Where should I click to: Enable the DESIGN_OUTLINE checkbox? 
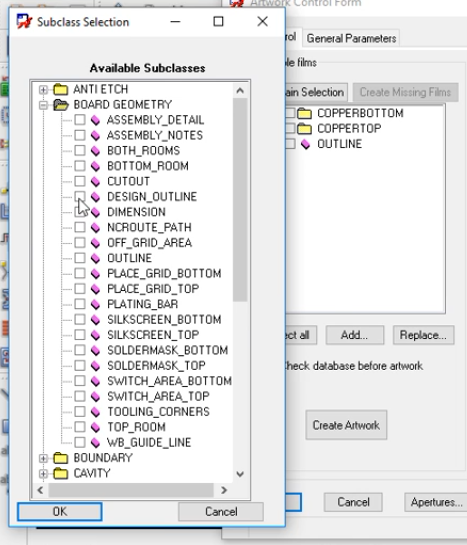[80, 196]
